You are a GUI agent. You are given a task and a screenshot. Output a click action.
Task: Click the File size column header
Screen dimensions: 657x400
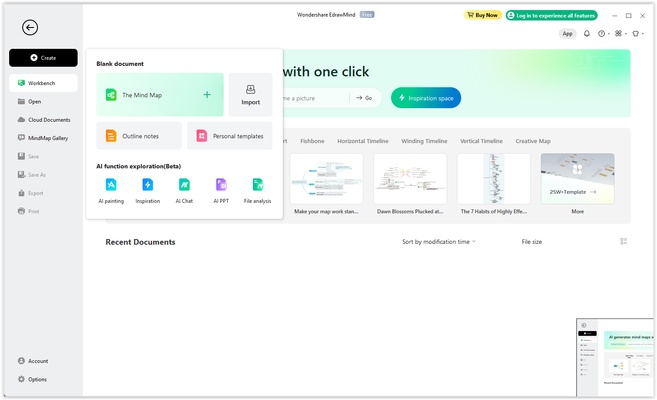point(531,242)
